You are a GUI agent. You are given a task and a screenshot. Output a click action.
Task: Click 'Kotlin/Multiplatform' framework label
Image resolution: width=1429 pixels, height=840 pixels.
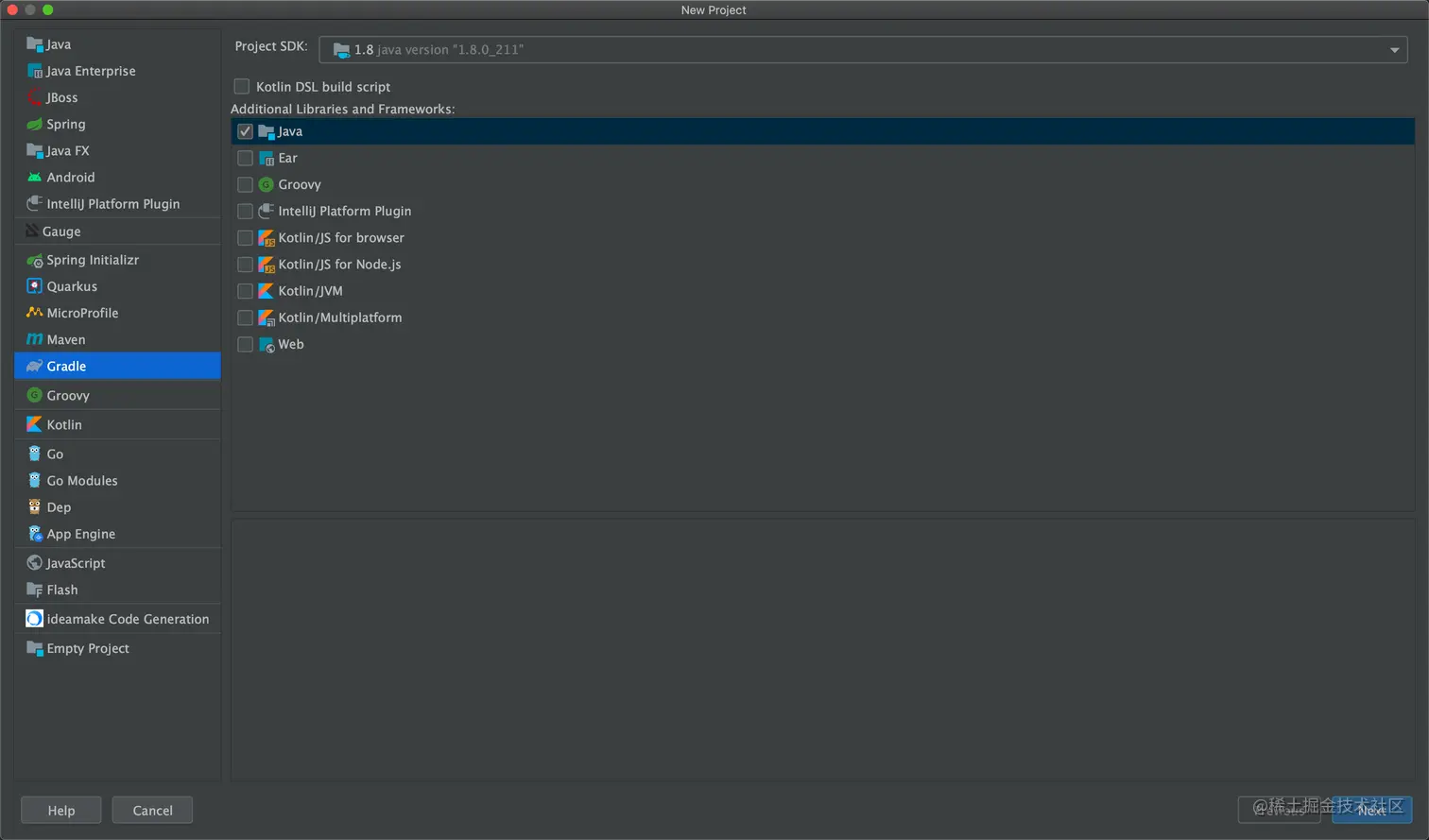point(340,317)
